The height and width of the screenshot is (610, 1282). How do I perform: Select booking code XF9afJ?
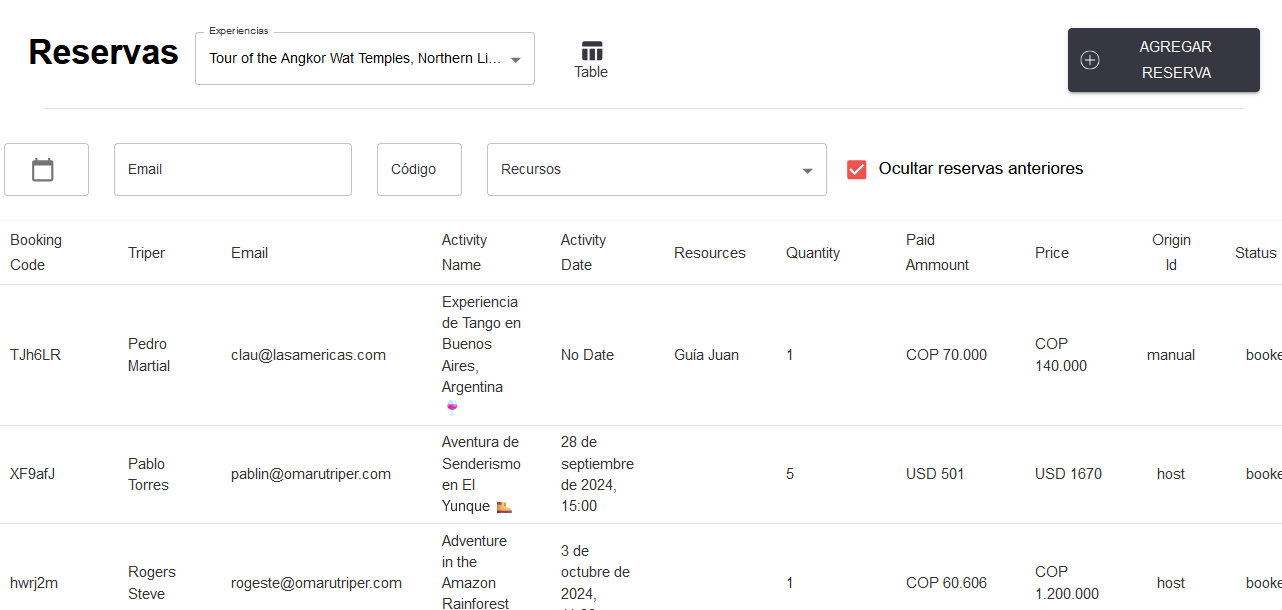pos(32,474)
